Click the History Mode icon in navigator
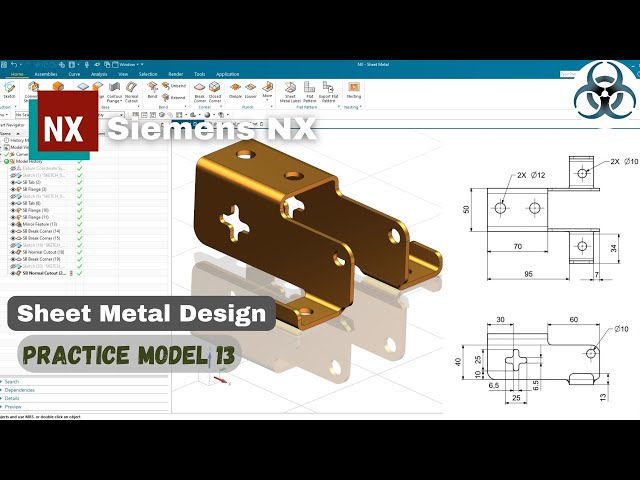The height and width of the screenshot is (480, 640). coord(7,140)
